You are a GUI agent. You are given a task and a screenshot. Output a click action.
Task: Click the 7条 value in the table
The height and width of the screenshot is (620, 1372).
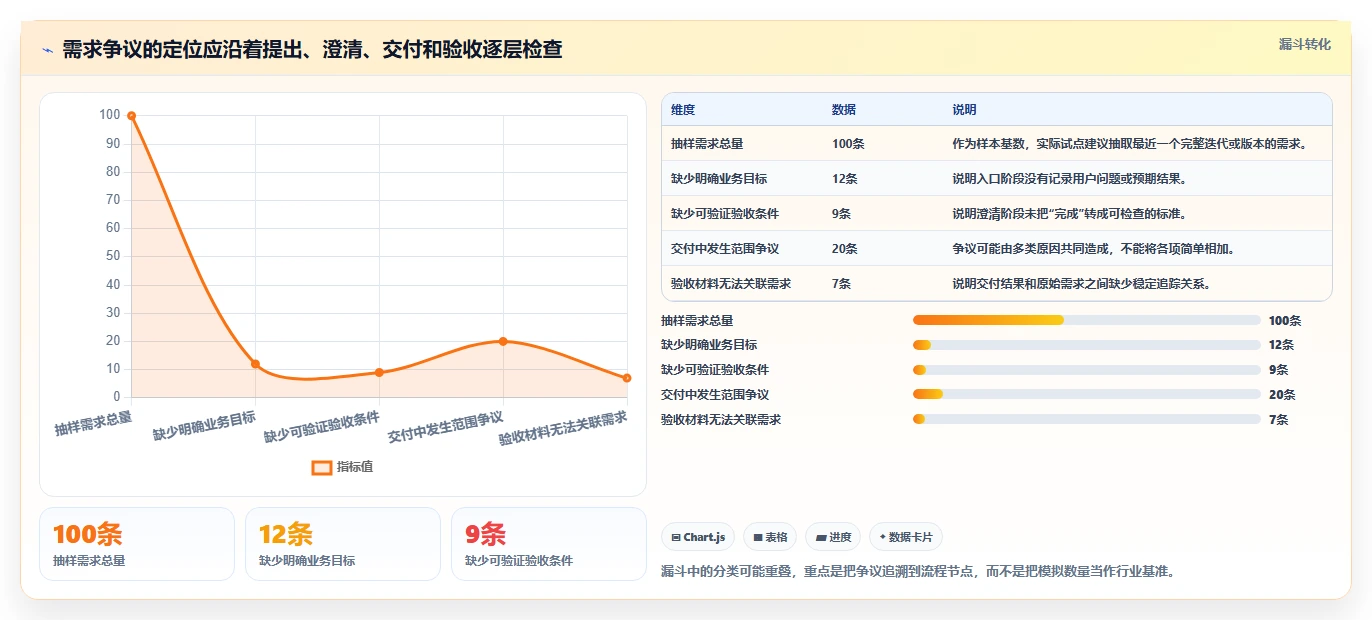coord(842,284)
